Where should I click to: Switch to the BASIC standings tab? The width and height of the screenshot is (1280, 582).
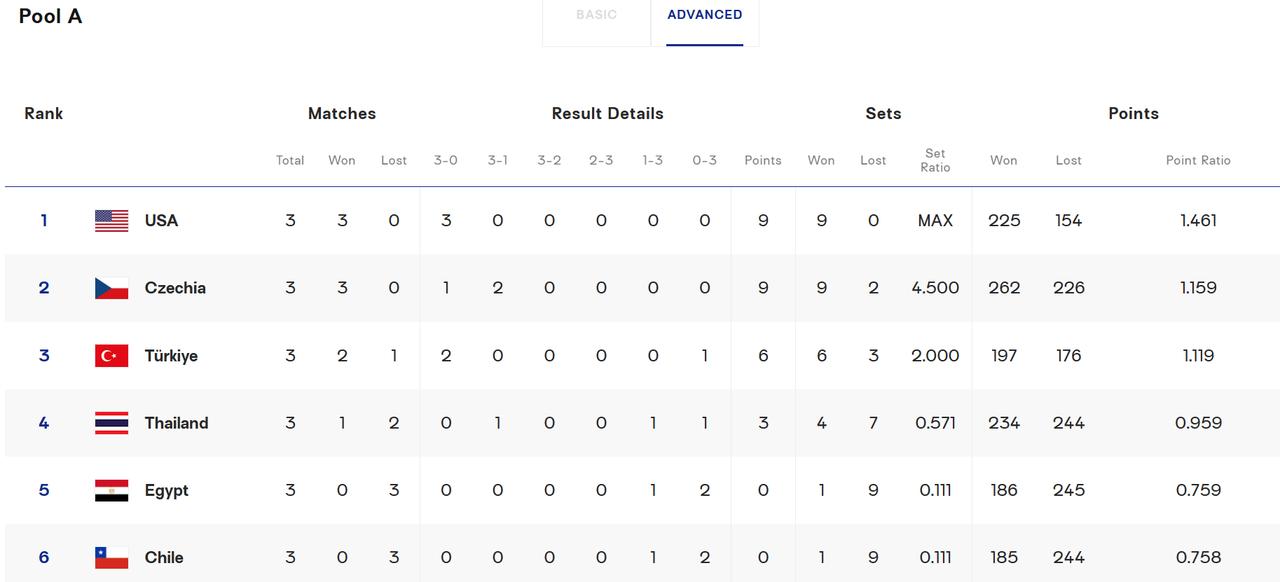pos(596,15)
